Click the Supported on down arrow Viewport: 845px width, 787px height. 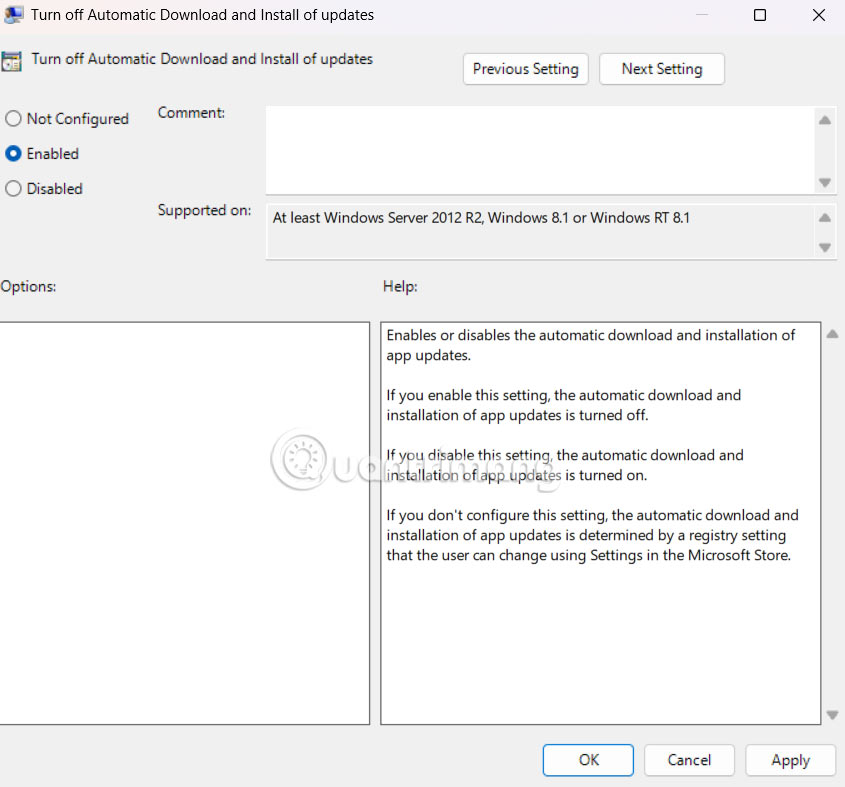click(x=825, y=245)
